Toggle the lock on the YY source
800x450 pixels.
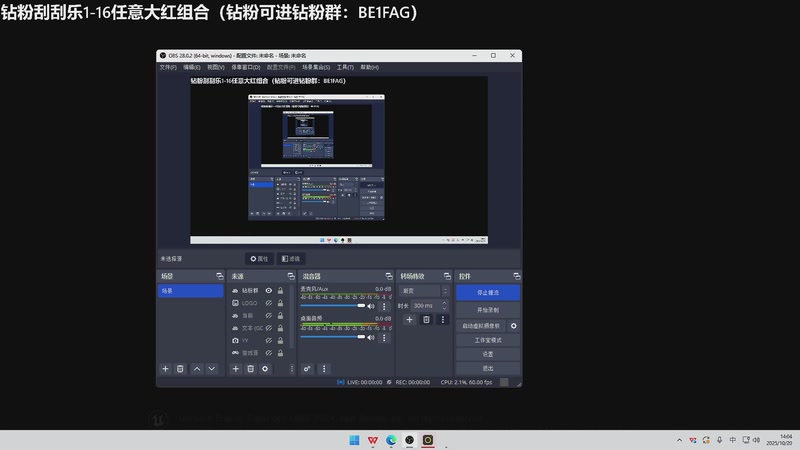coord(280,340)
